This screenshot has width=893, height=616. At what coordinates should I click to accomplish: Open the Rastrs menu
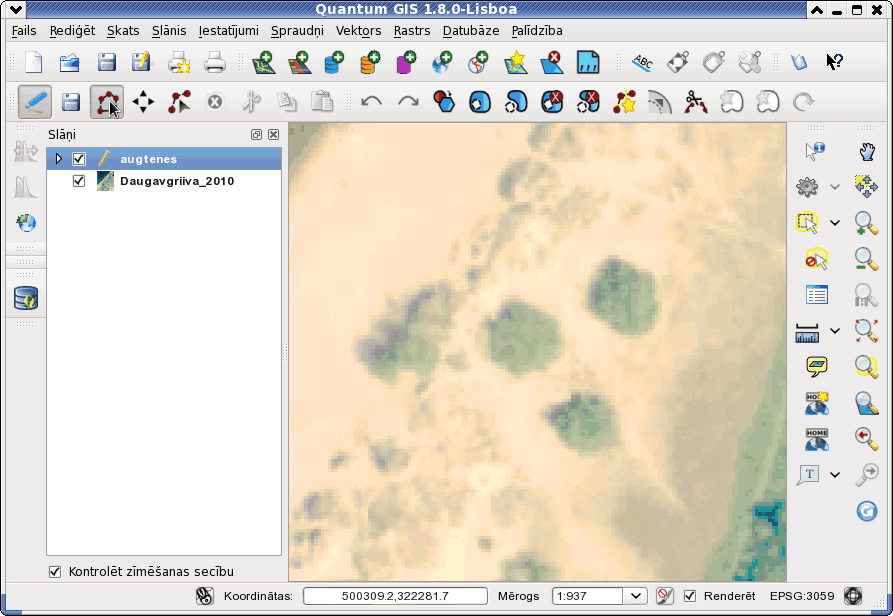[412, 31]
